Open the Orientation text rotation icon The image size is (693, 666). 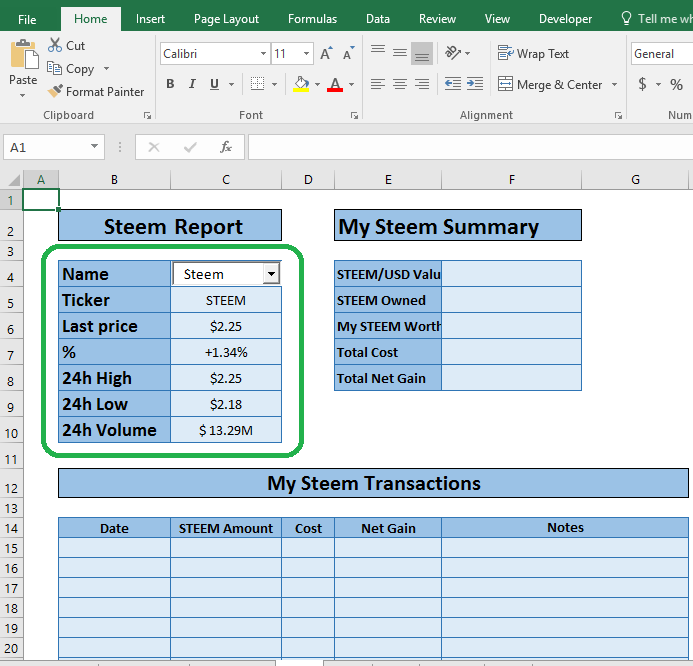(x=453, y=53)
